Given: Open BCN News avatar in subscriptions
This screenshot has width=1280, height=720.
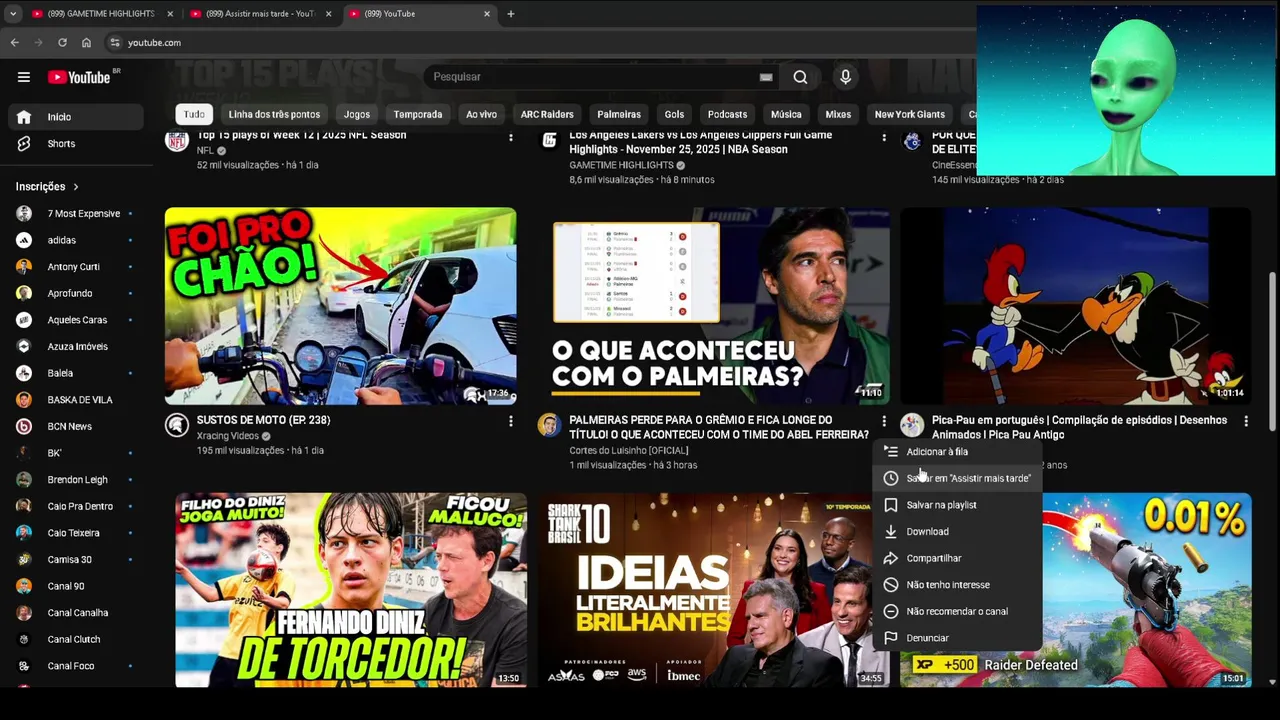Looking at the screenshot, I should point(24,426).
